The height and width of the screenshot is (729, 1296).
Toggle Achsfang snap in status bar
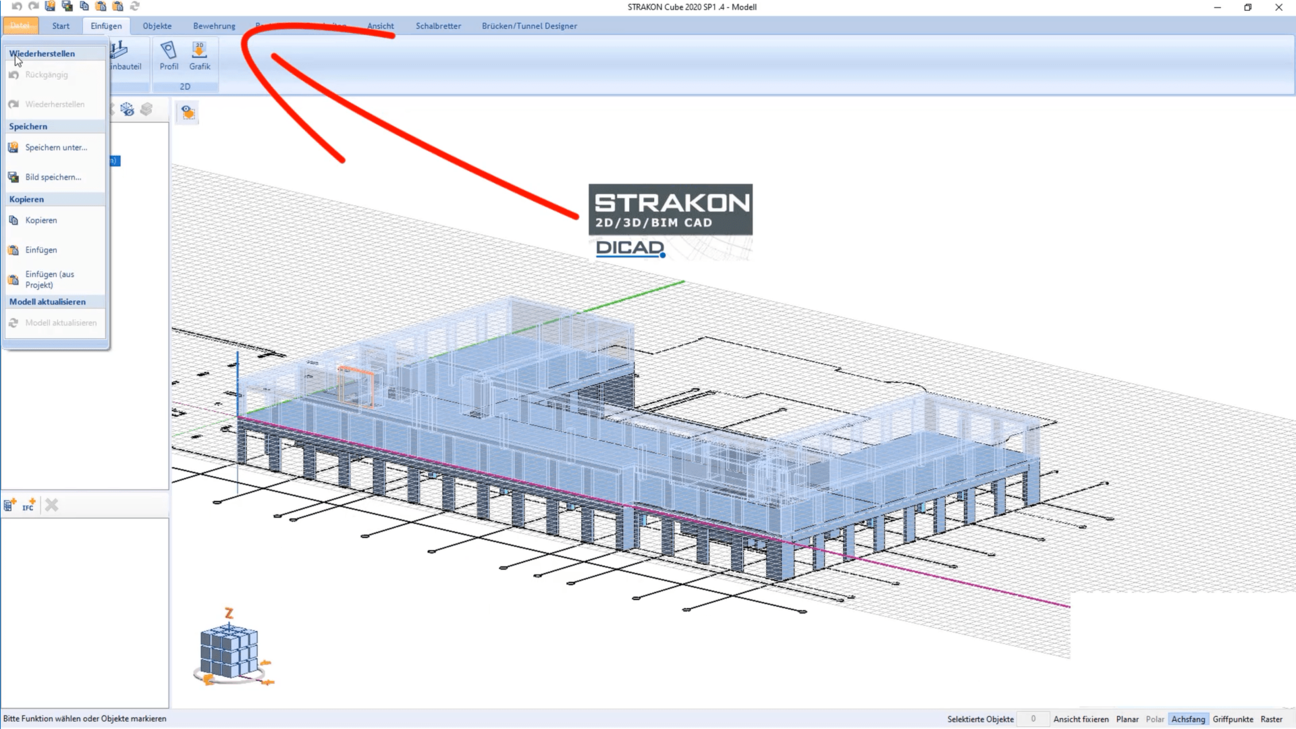click(1188, 719)
